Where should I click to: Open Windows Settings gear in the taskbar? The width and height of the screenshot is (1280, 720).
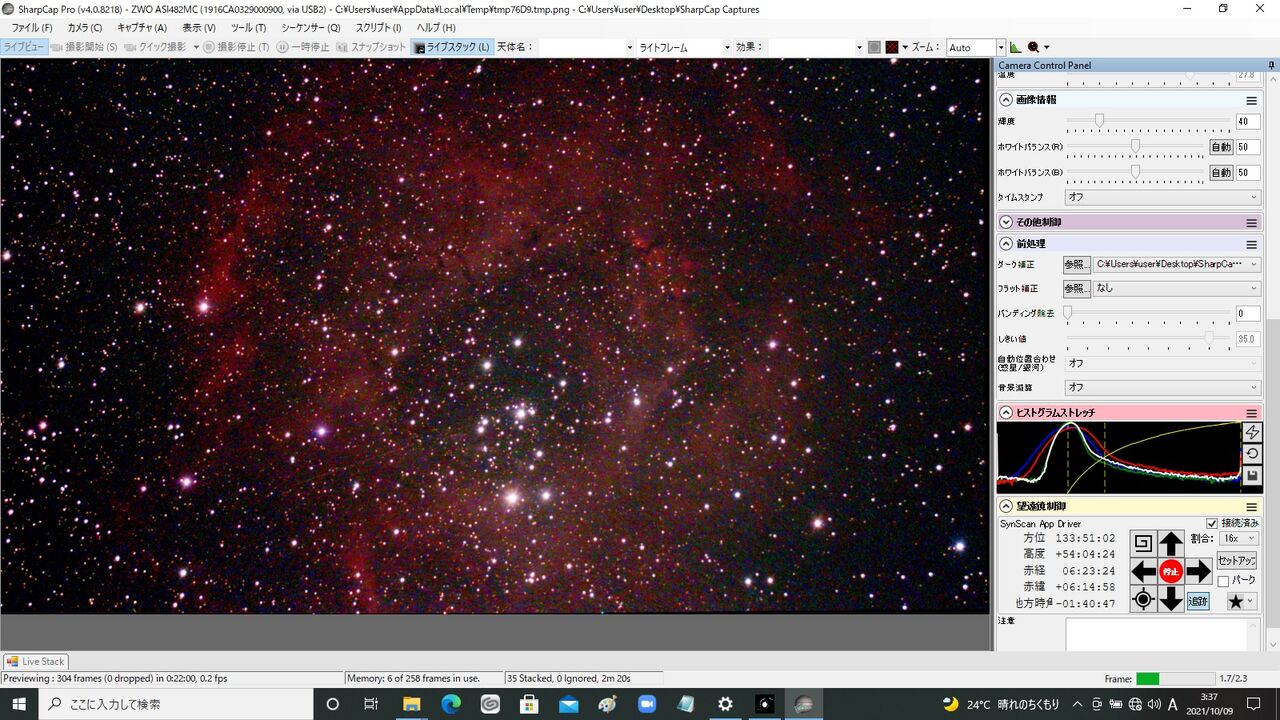(x=725, y=704)
